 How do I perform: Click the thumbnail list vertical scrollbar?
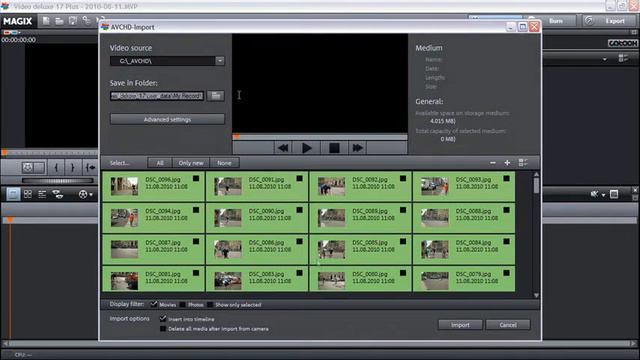536,186
